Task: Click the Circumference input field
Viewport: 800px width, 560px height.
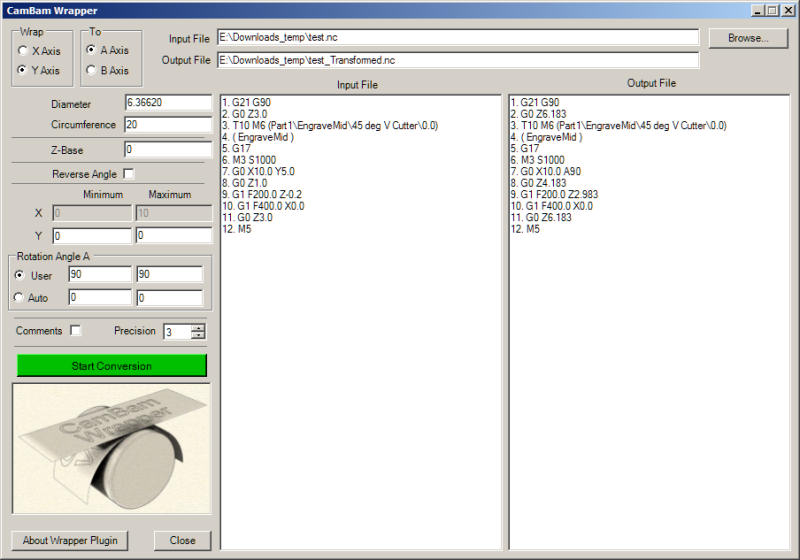Action: pos(168,124)
